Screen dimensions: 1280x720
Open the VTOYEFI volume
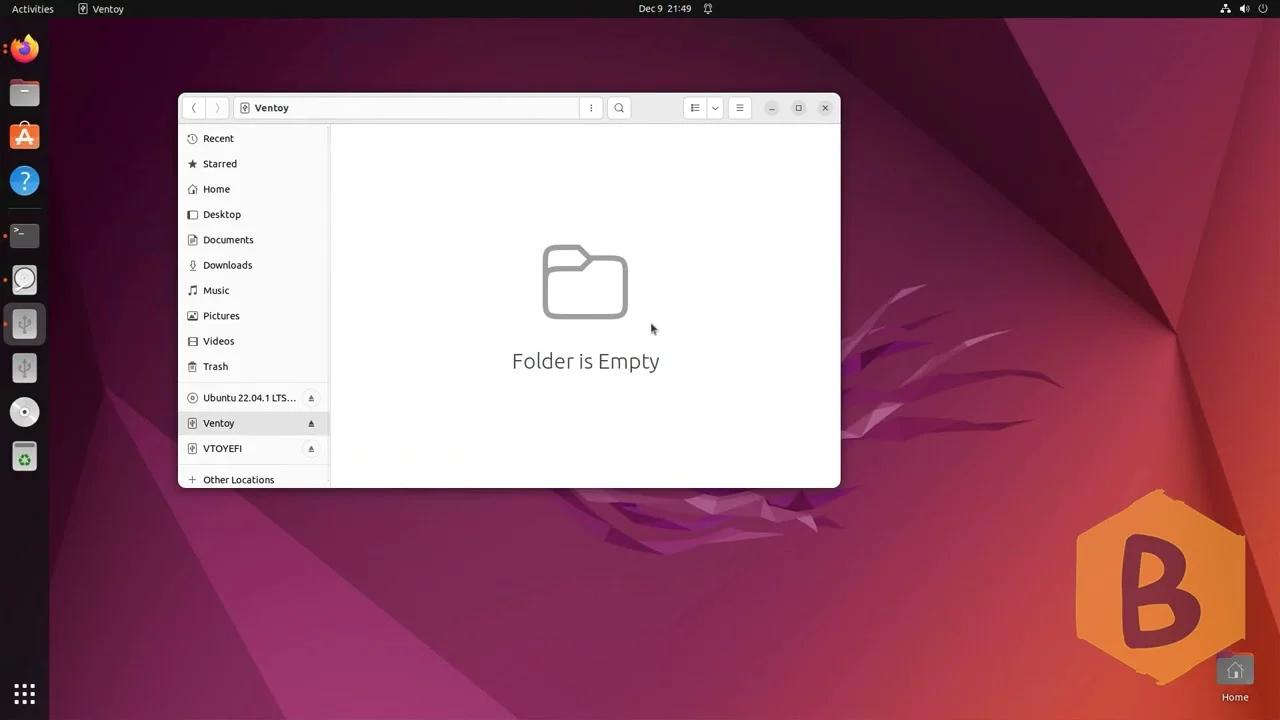[254, 449]
